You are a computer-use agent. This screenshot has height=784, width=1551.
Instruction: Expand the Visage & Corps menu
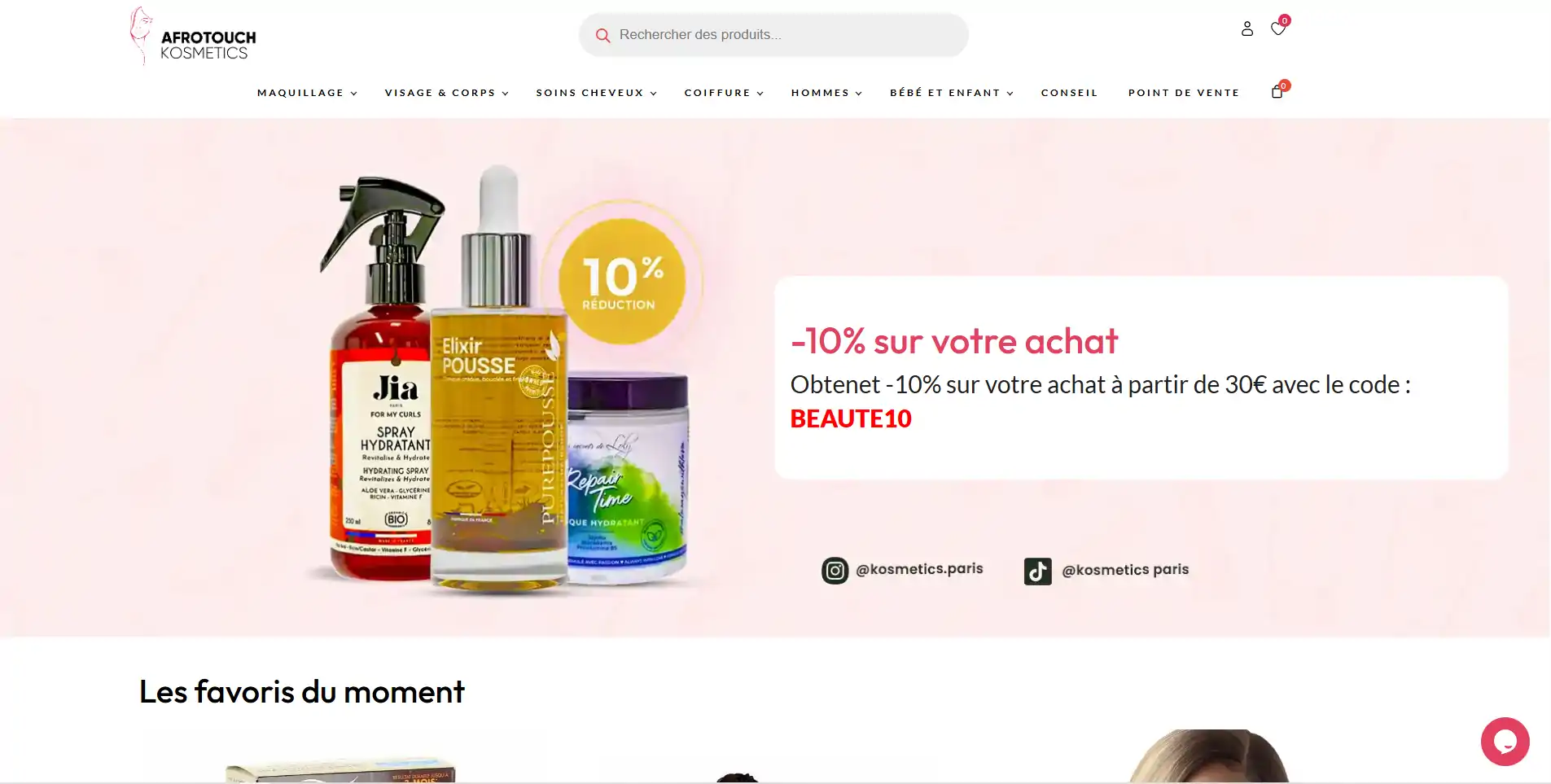(x=446, y=93)
